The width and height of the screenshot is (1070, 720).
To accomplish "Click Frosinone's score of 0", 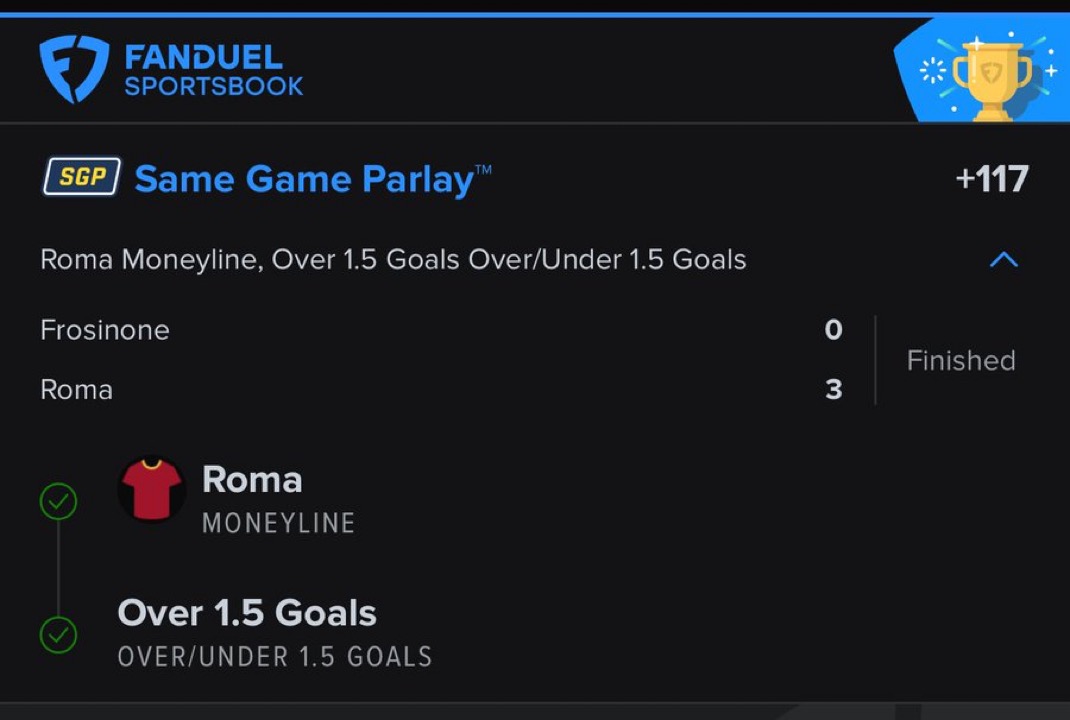I will [x=833, y=330].
